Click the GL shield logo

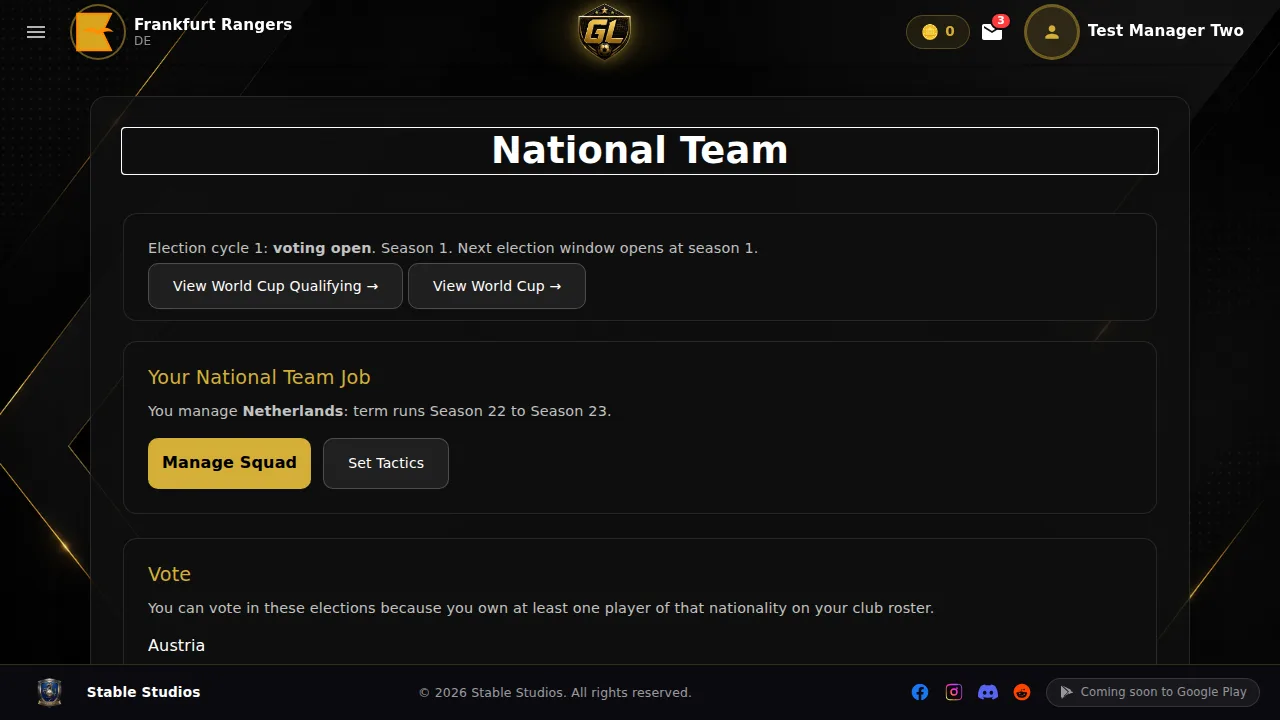(x=604, y=32)
